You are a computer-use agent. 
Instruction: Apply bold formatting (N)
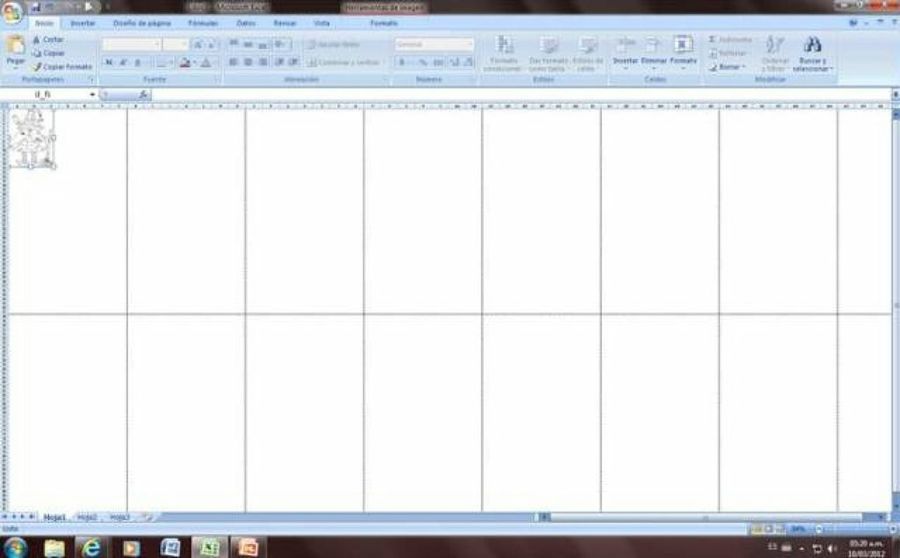click(109, 63)
